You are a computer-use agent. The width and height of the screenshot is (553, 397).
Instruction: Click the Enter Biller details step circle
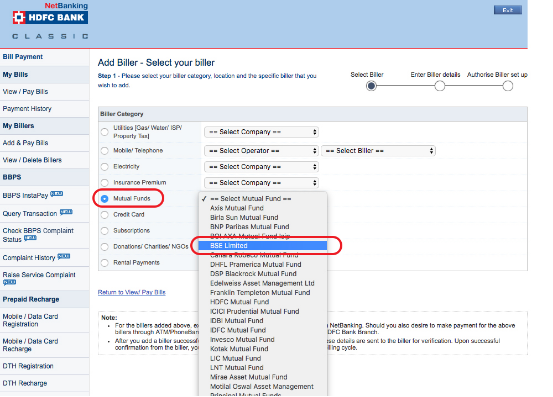coord(439,86)
